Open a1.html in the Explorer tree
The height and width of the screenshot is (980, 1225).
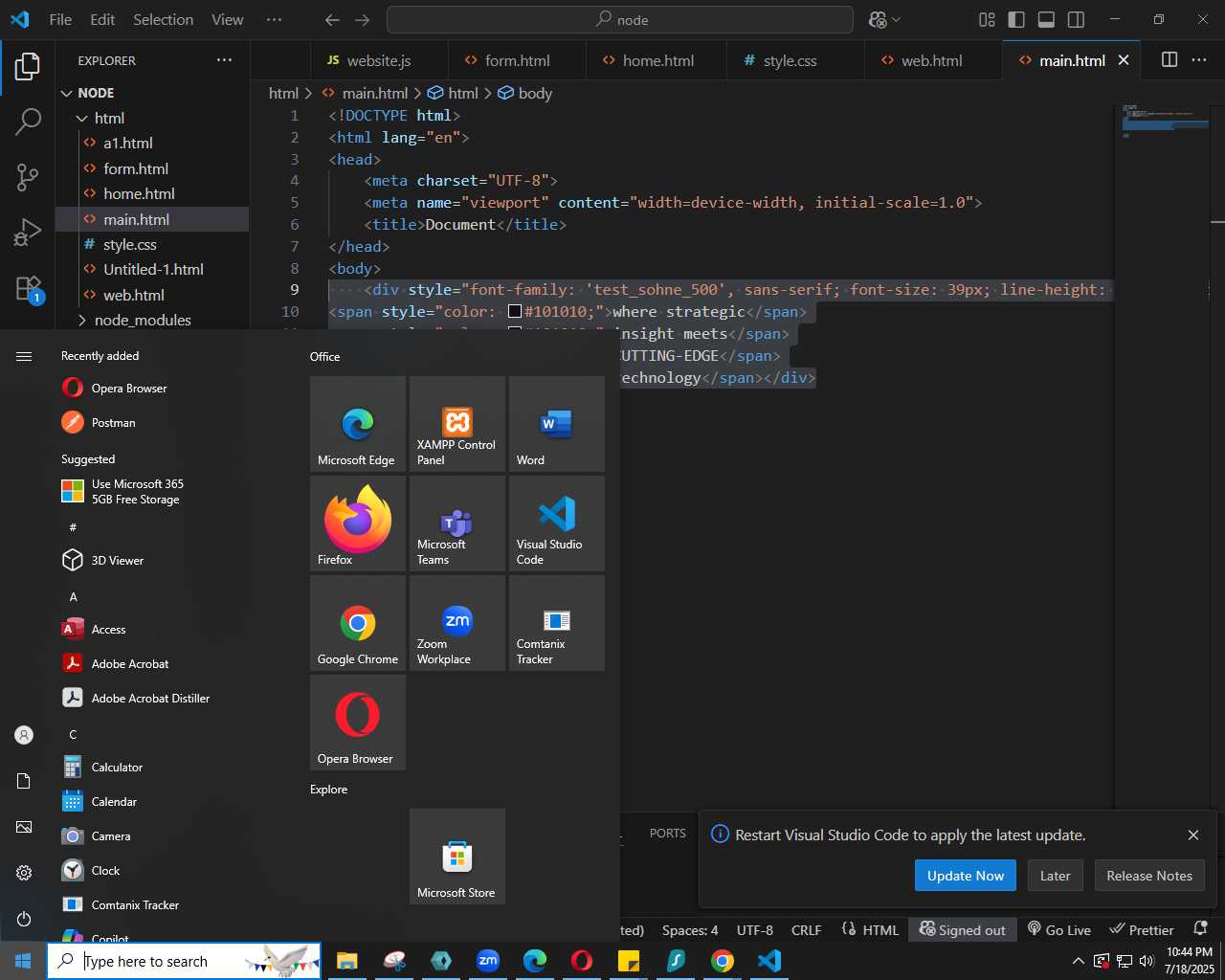pyautogui.click(x=127, y=143)
